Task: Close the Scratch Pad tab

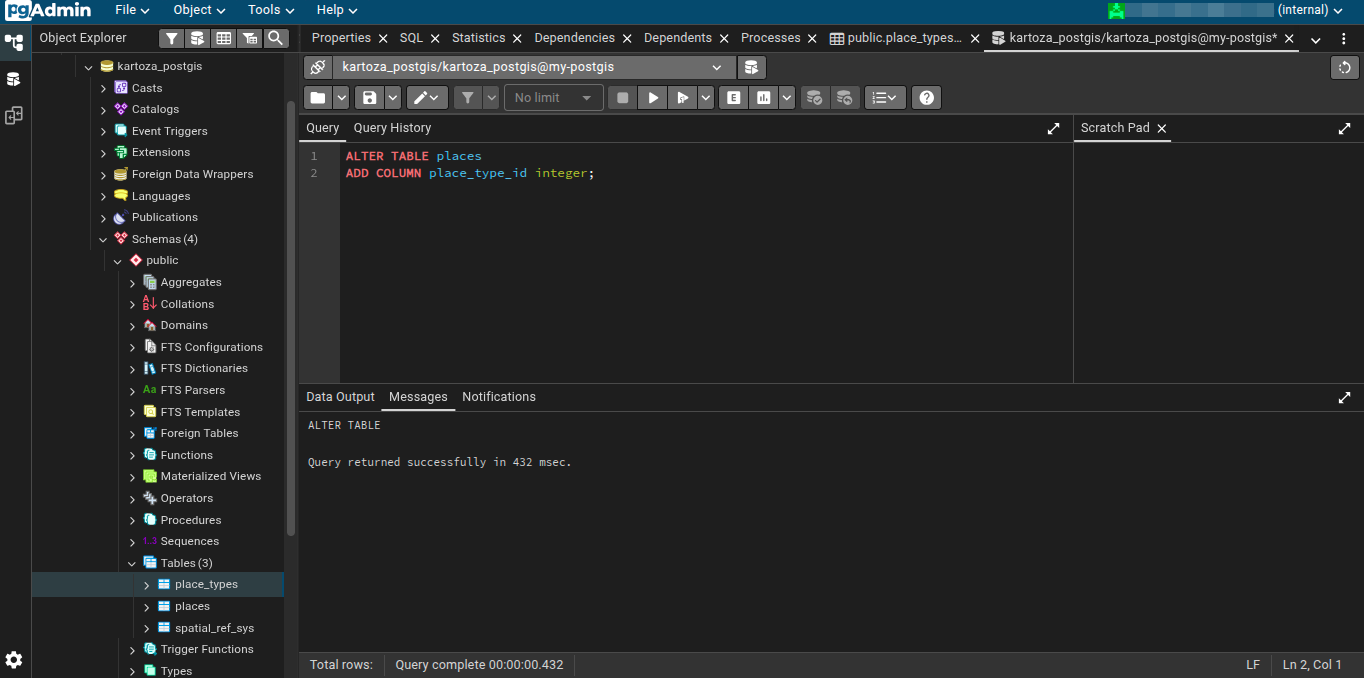Action: point(1162,129)
